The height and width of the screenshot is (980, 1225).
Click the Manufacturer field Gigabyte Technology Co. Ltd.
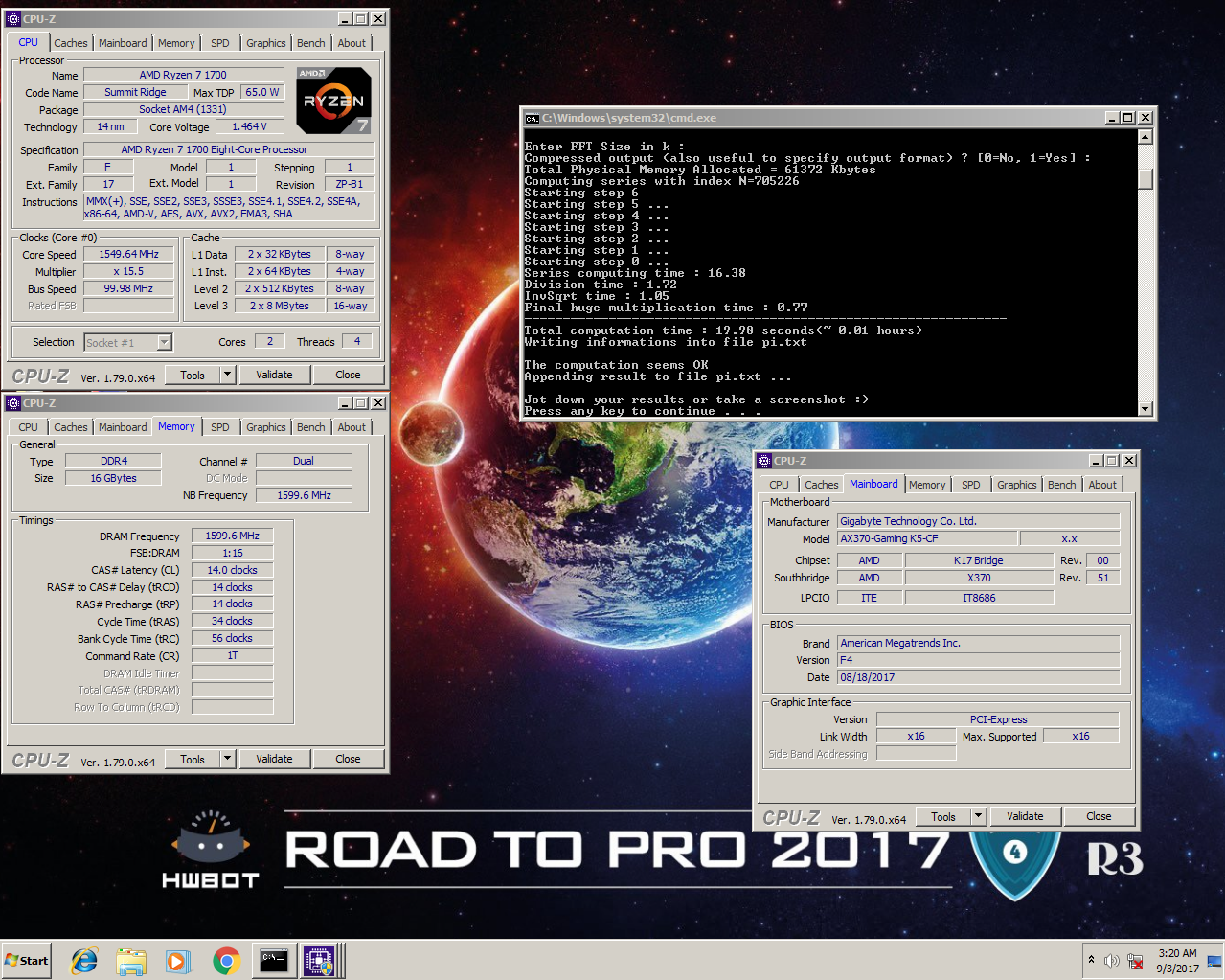pos(978,521)
